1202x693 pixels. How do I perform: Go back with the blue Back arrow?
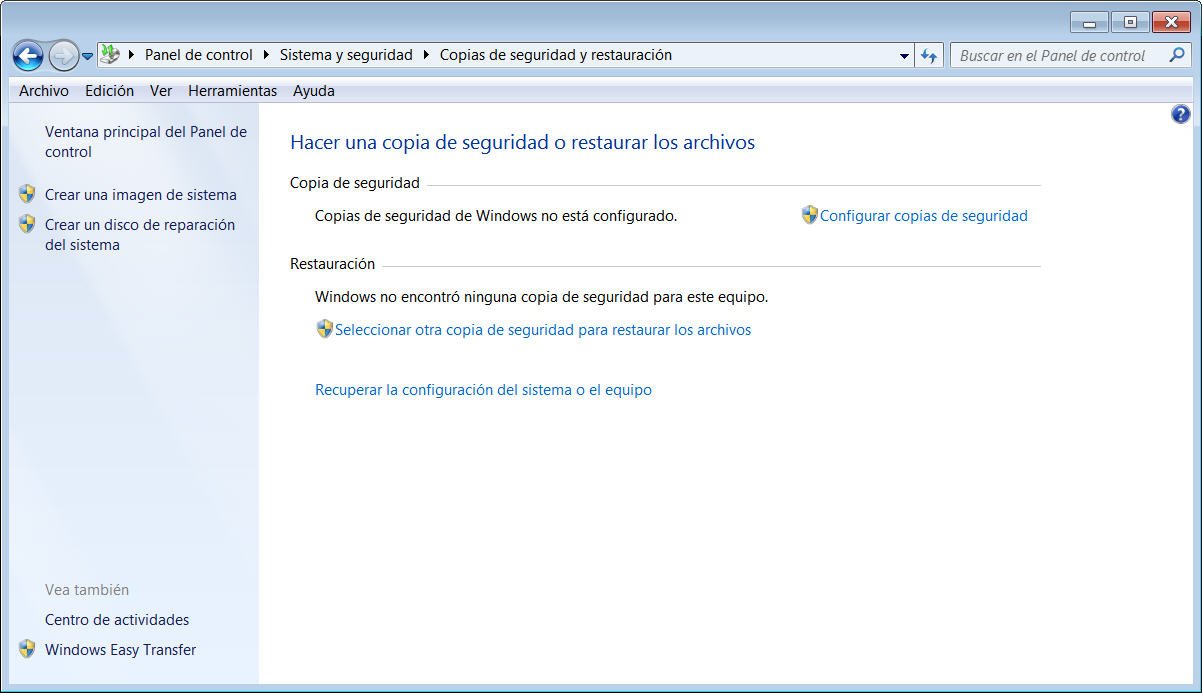pyautogui.click(x=29, y=55)
